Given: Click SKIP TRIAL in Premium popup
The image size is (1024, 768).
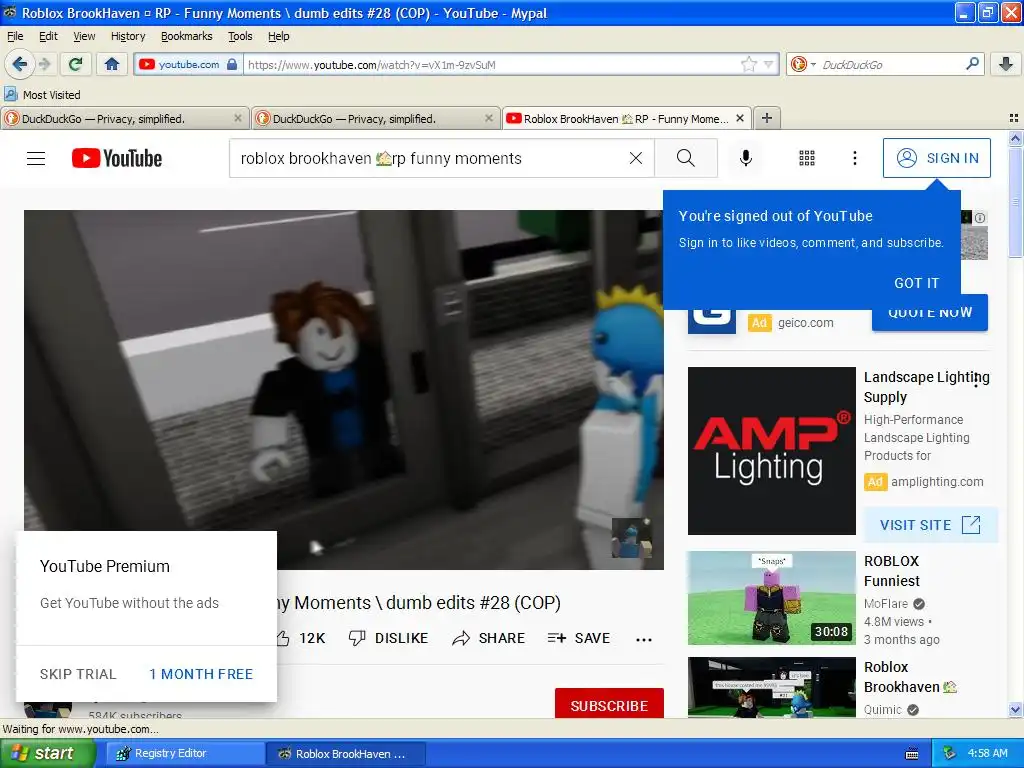Looking at the screenshot, I should pos(78,674).
